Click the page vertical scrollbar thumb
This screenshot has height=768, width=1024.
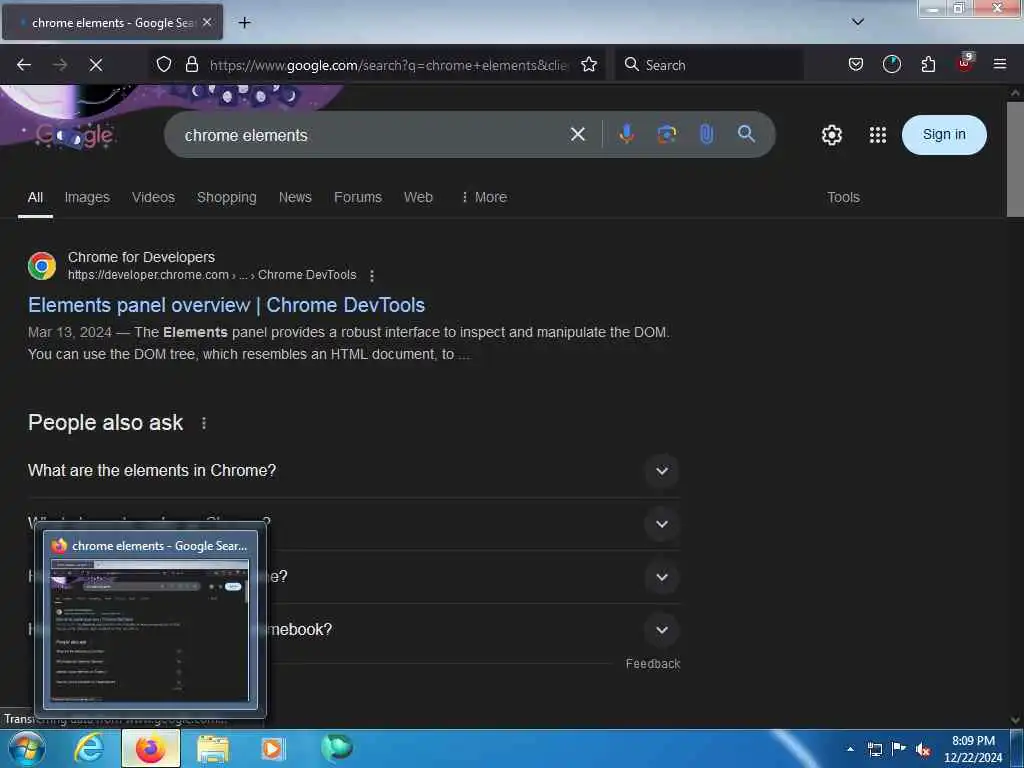(x=1015, y=159)
